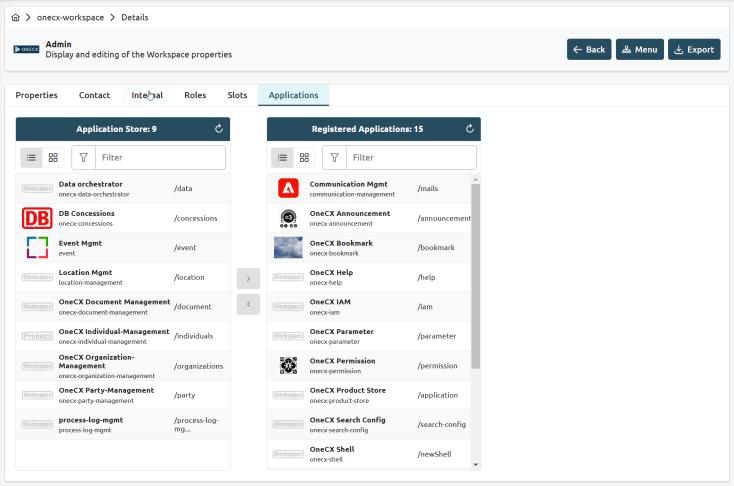
Task: Refresh the Registered Applications list
Action: pos(470,129)
